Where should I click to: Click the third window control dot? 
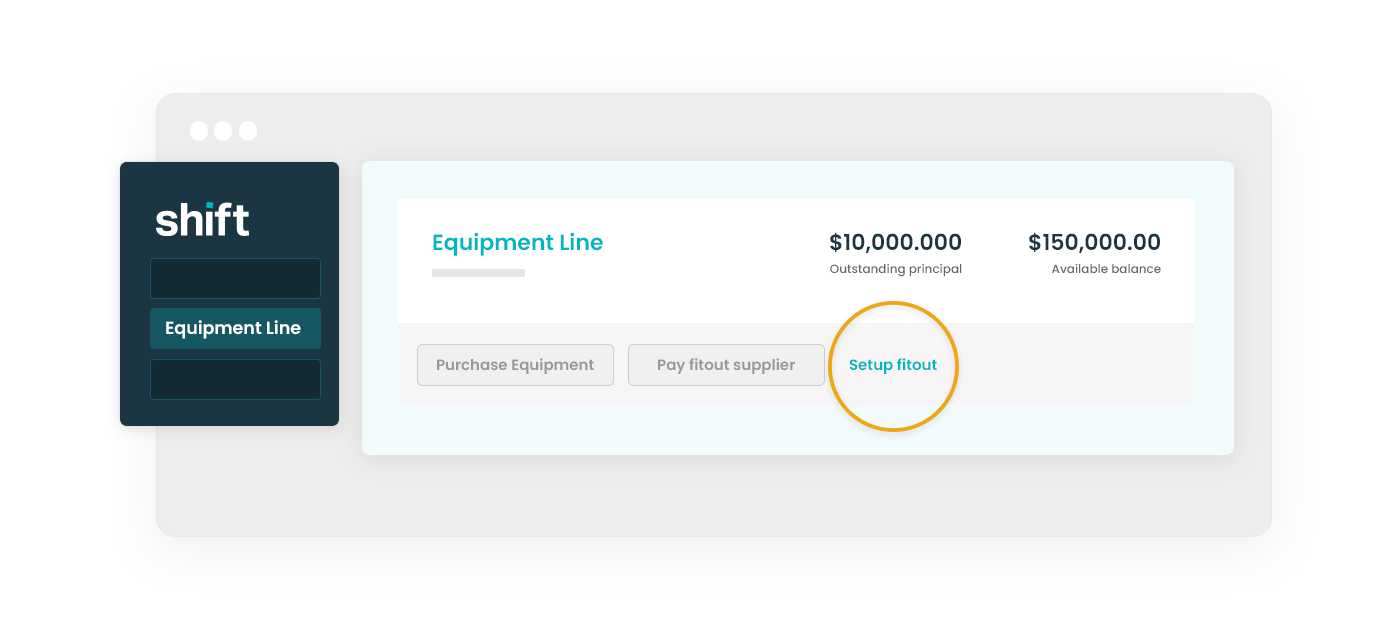[248, 131]
